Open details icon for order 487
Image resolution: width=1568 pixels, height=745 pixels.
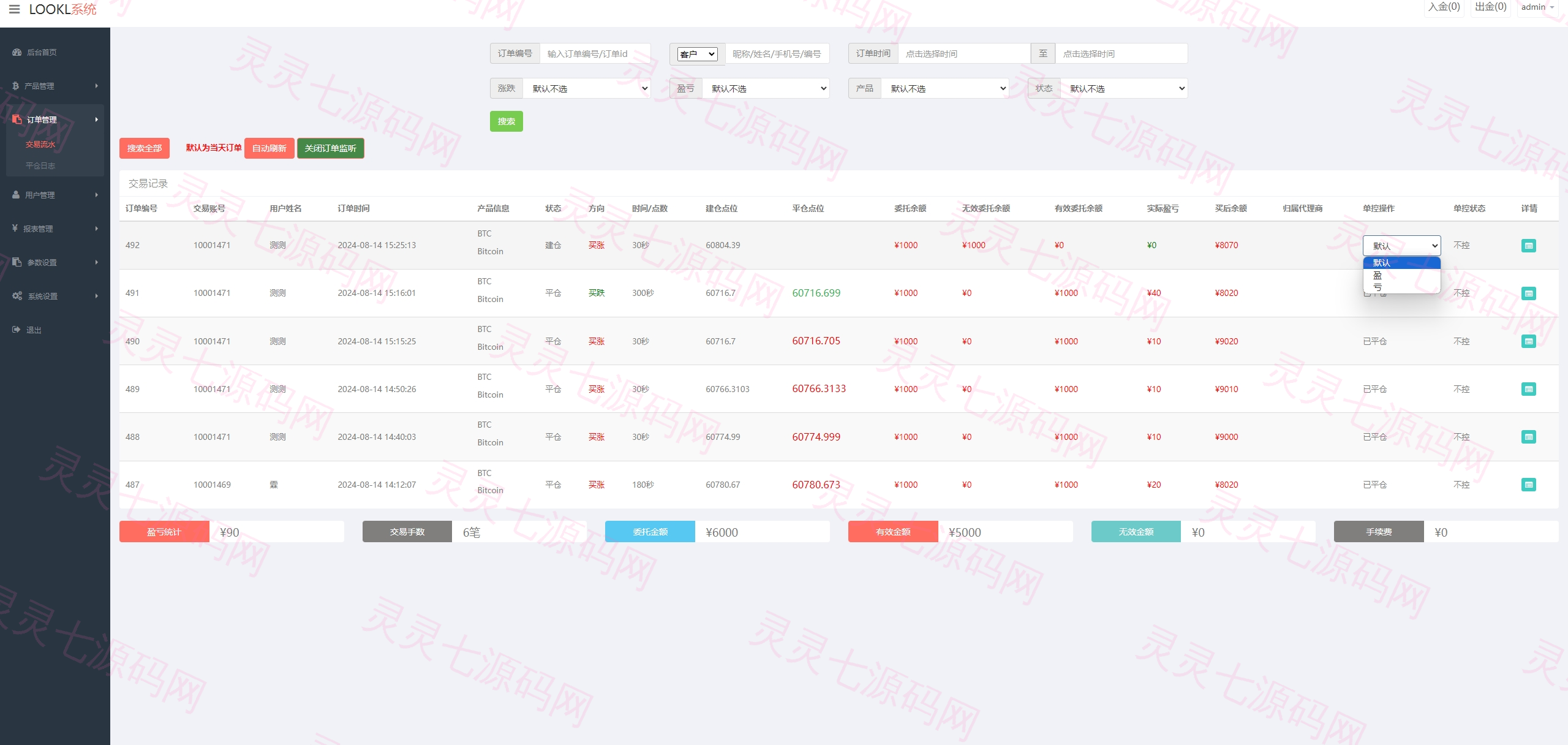click(1528, 485)
